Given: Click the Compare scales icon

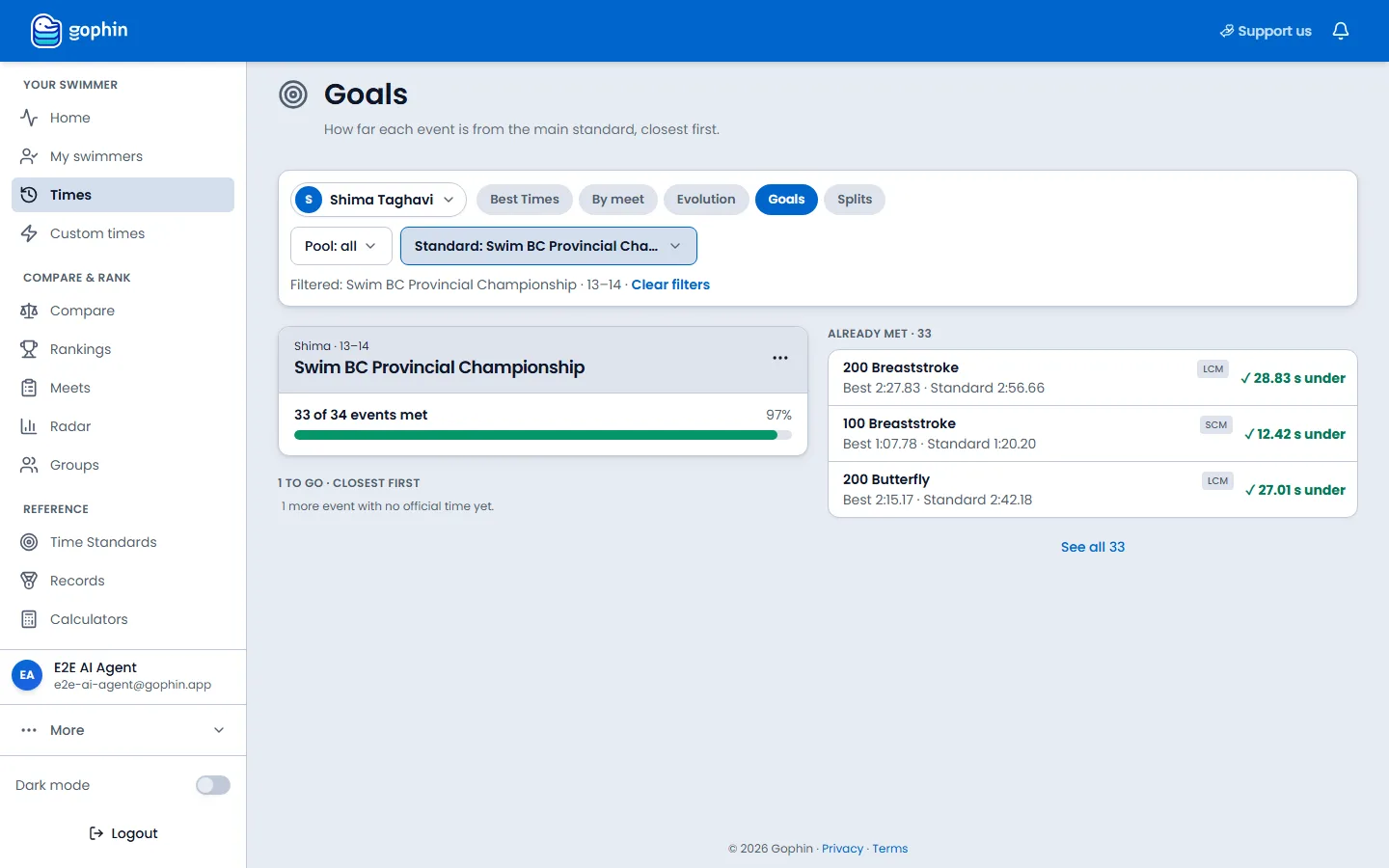Looking at the screenshot, I should [29, 311].
